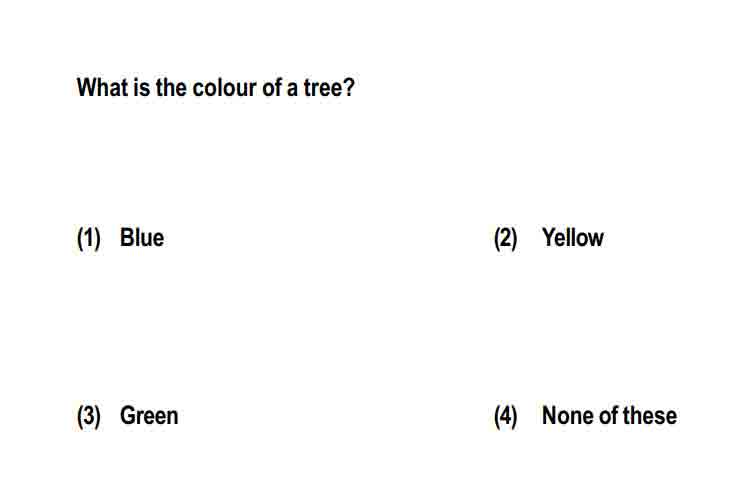Click the word colour in the question
The image size is (750, 500).
[224, 88]
